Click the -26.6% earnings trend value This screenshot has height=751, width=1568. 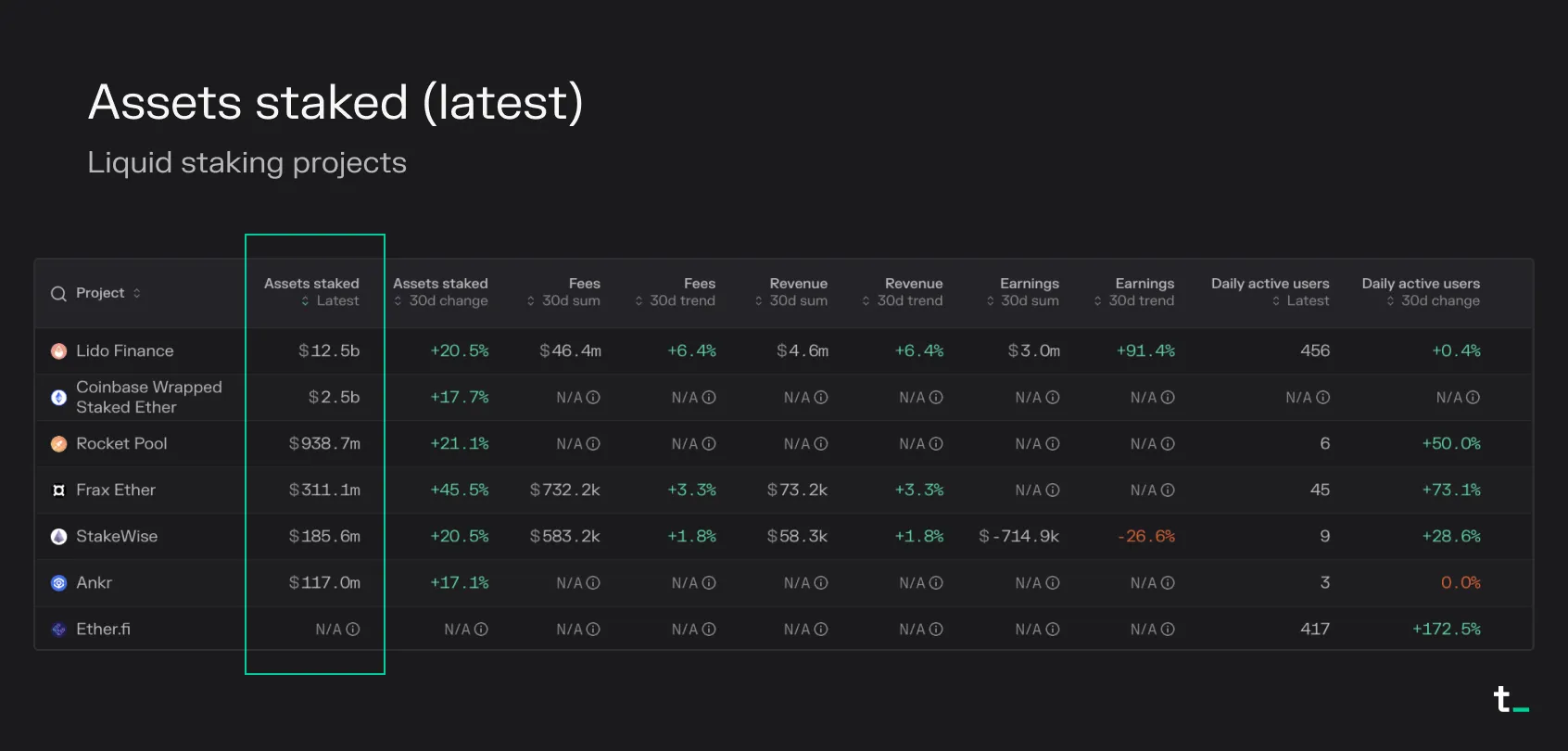tap(1146, 537)
